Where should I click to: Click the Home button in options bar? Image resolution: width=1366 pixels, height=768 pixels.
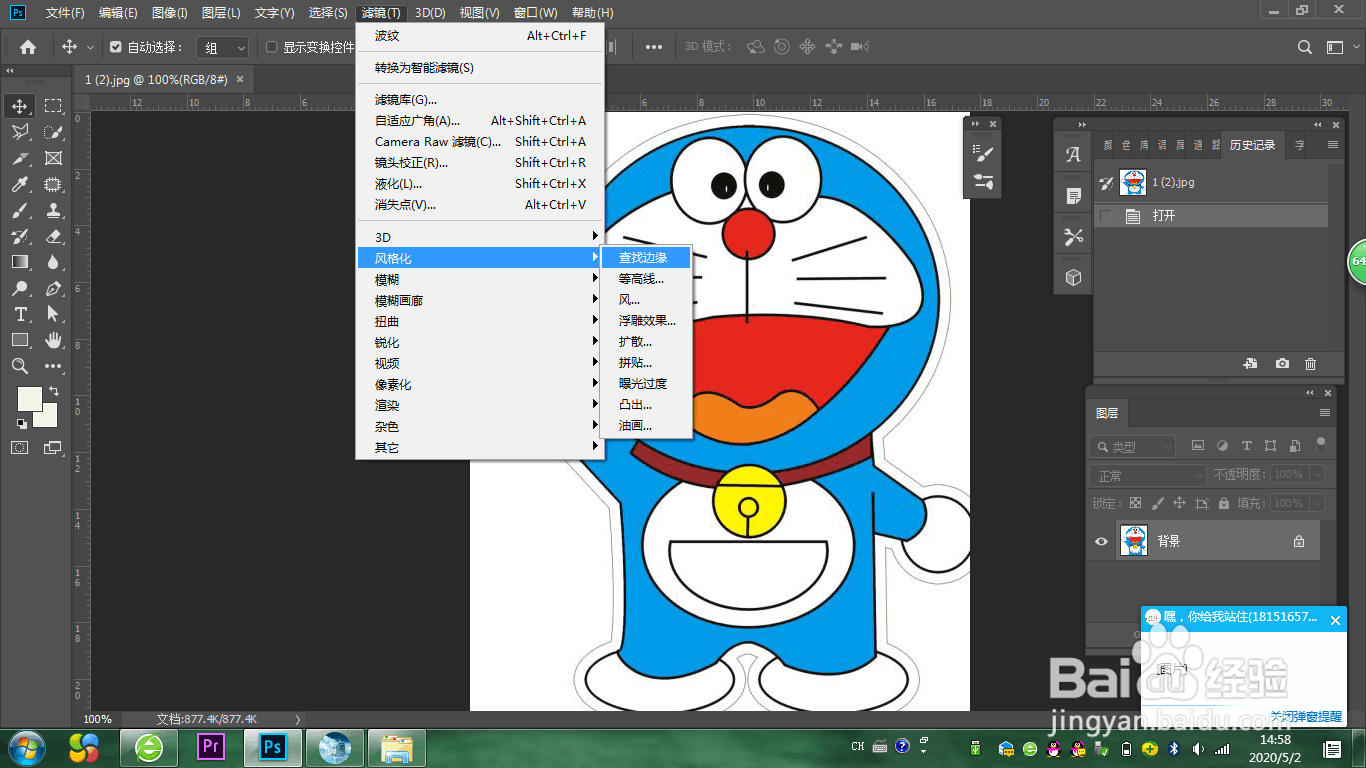pyautogui.click(x=28, y=47)
